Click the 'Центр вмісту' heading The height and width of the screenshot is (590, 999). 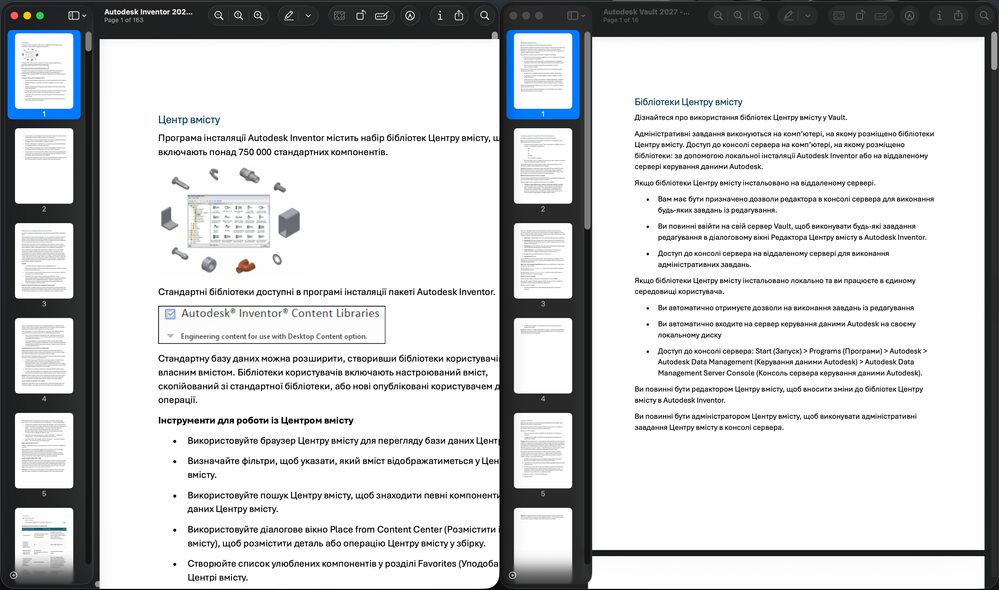189,120
